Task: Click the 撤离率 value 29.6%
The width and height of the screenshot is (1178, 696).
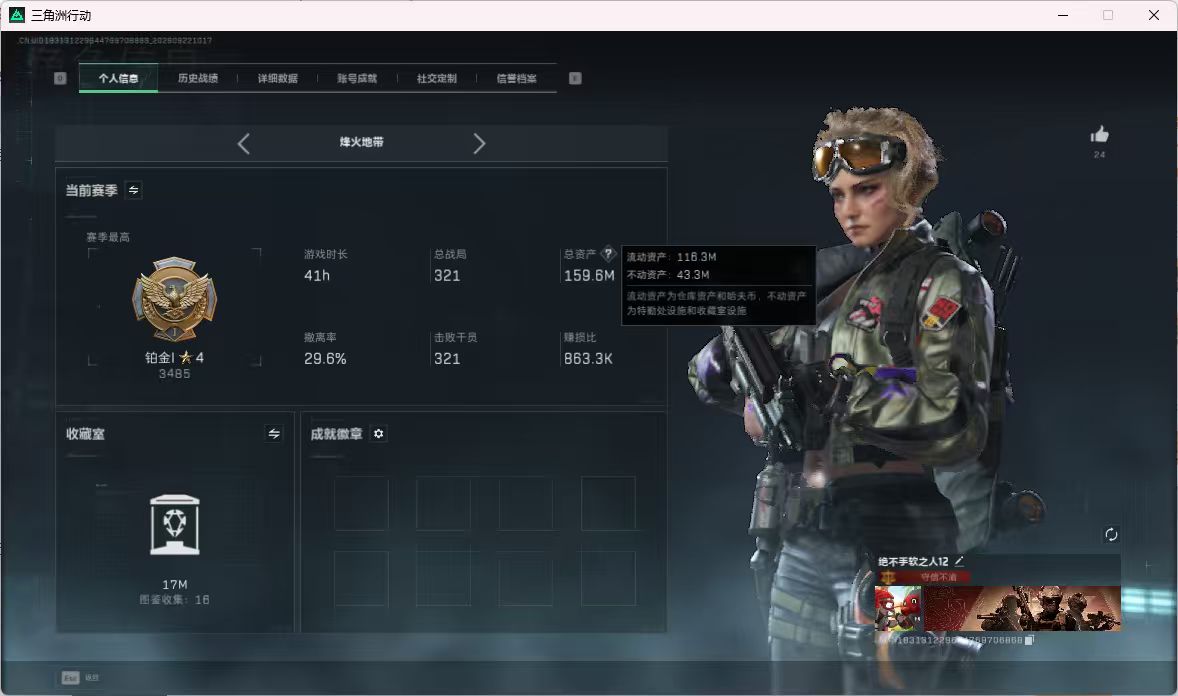Action: [325, 359]
